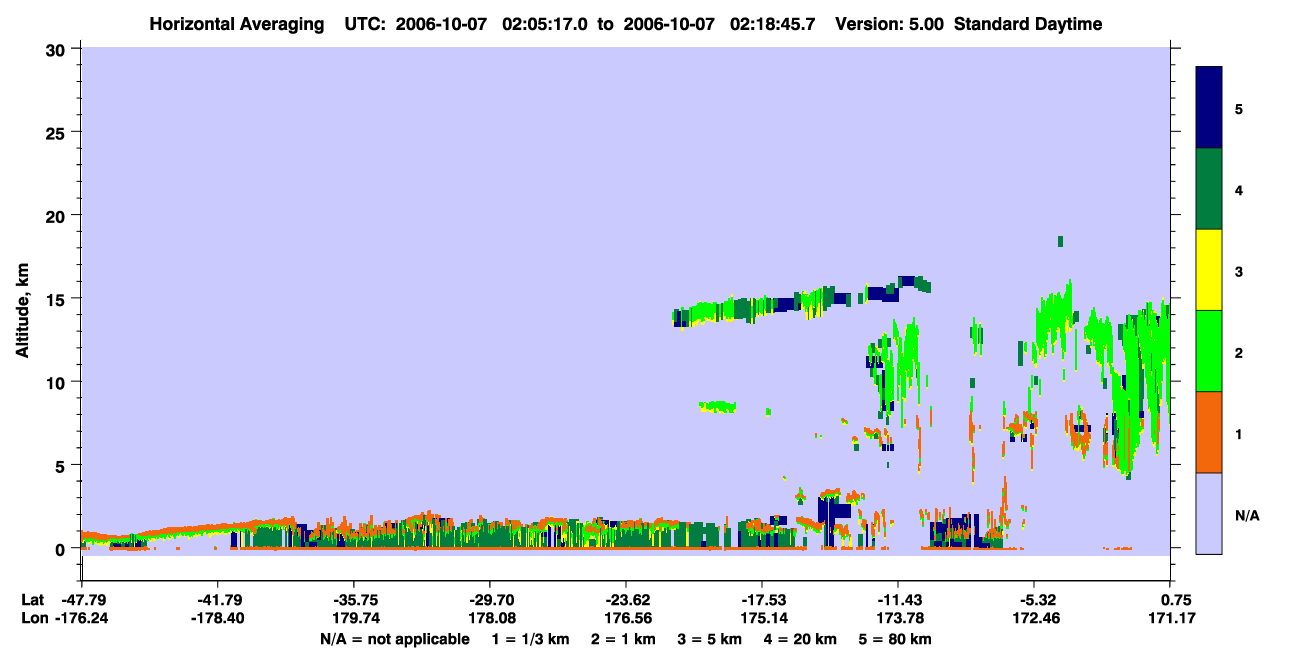Click the 'Standard Daytime' text in the title
This screenshot has height=667, width=1300.
pos(1028,24)
